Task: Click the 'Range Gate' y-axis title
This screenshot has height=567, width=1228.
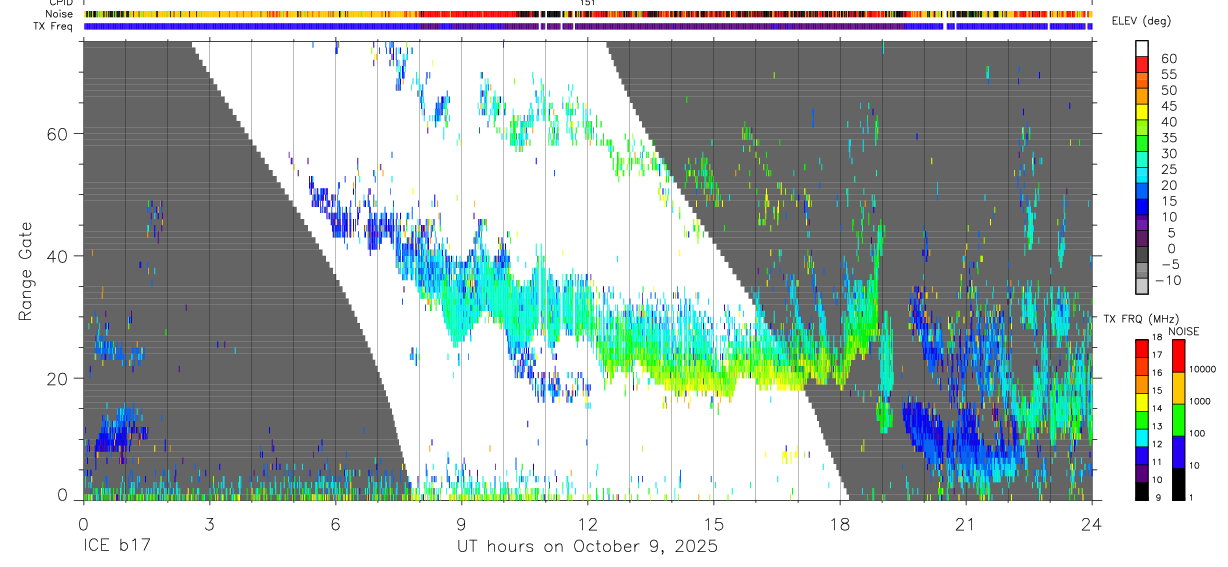Action: [x=26, y=271]
